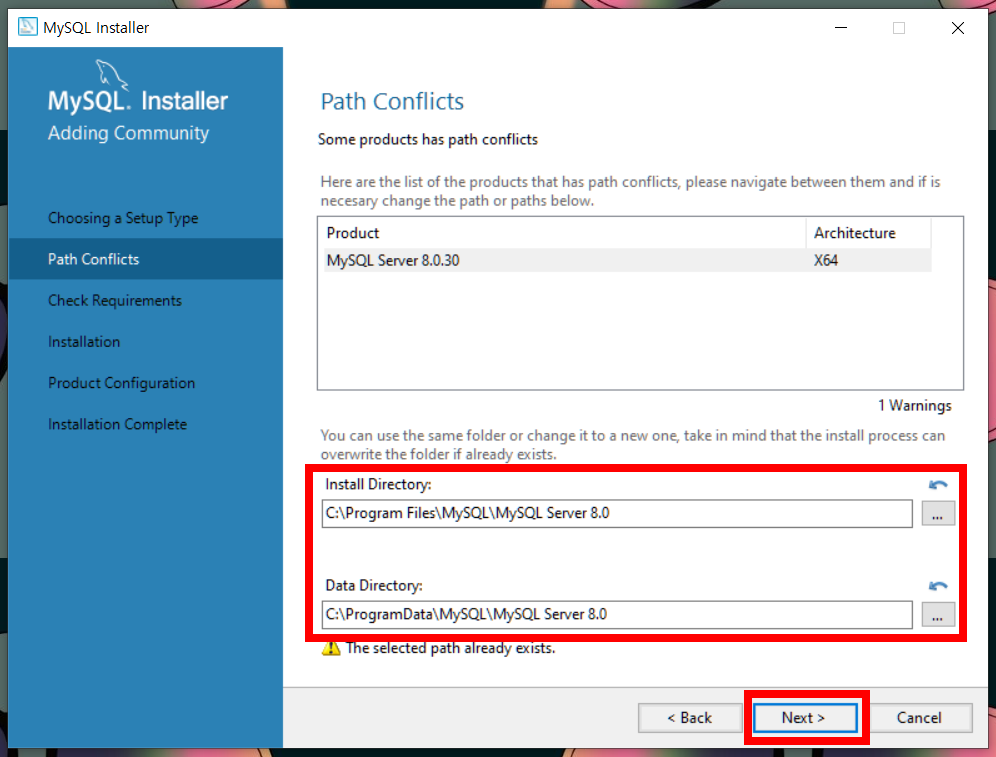Select the MySQL Server 8.0.30 product row

[628, 260]
